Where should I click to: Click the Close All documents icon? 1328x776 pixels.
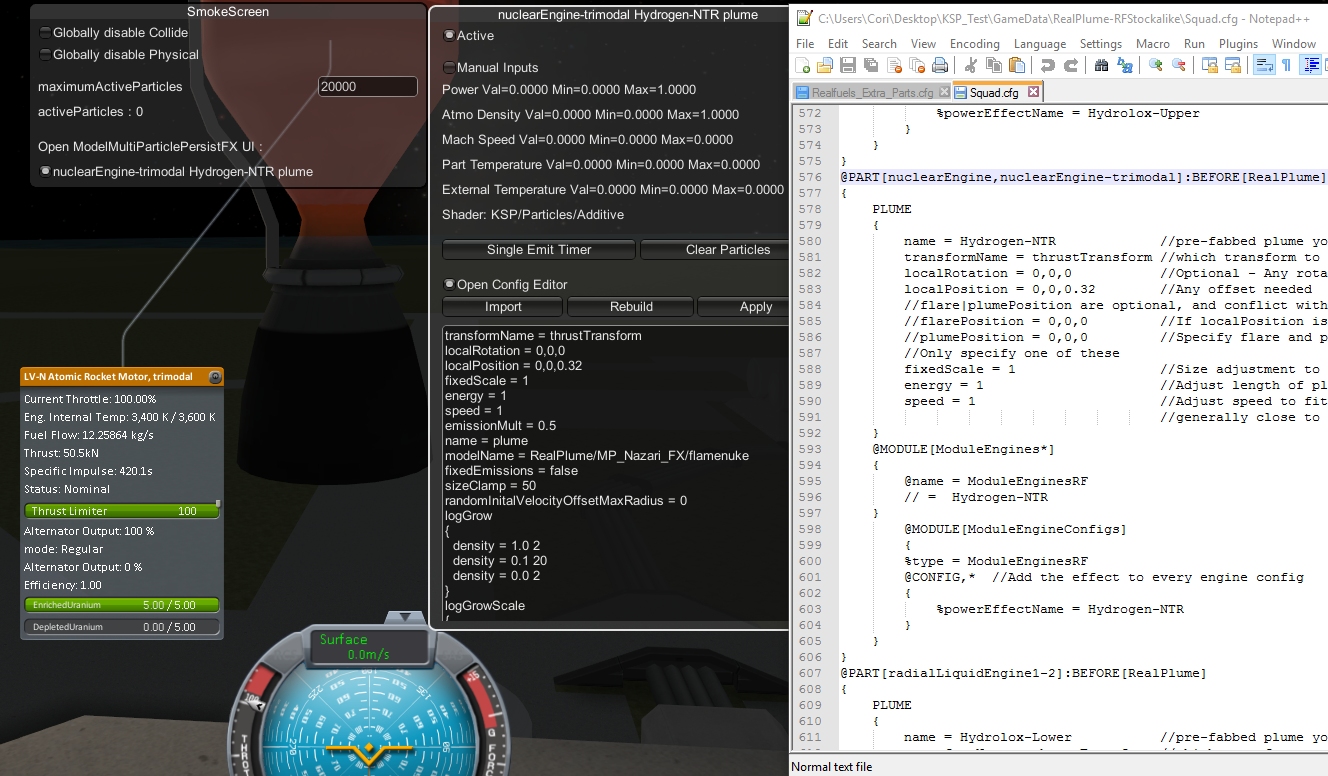(917, 65)
